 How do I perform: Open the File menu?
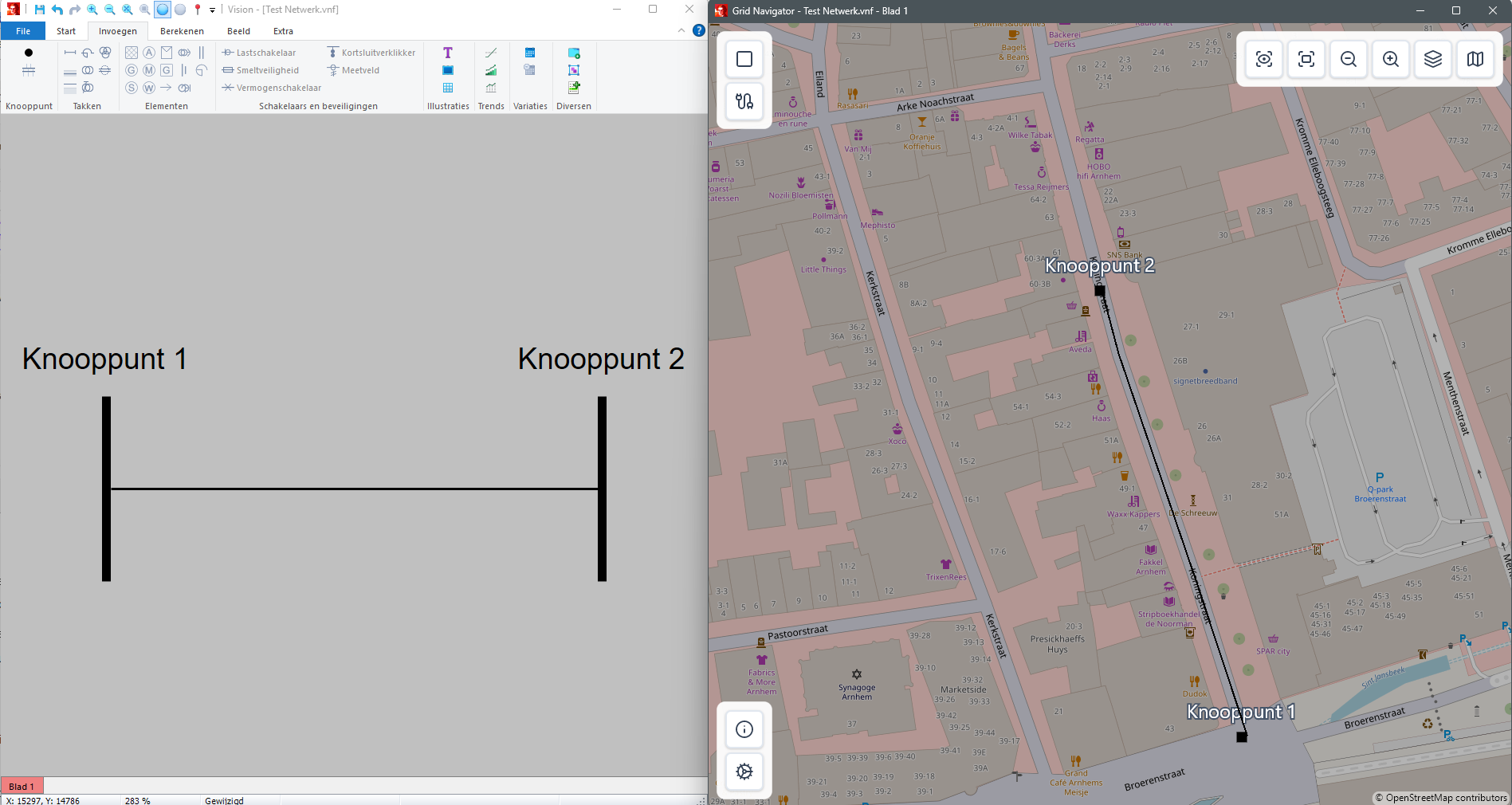23,31
